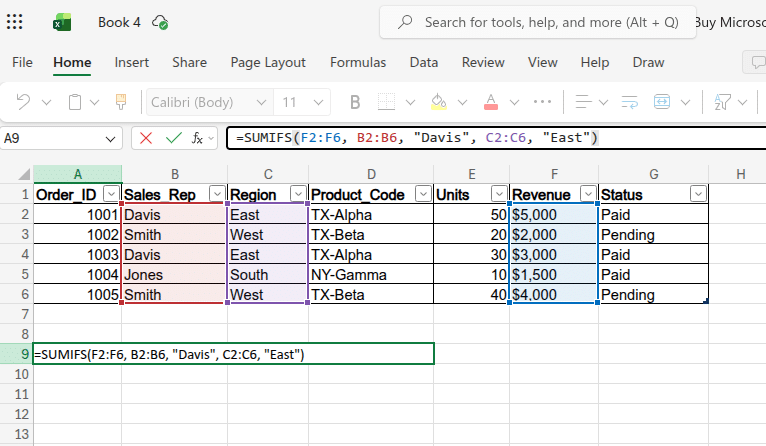Image resolution: width=766 pixels, height=446 pixels.
Task: Click the more options ellipsis button
Action: point(543,102)
